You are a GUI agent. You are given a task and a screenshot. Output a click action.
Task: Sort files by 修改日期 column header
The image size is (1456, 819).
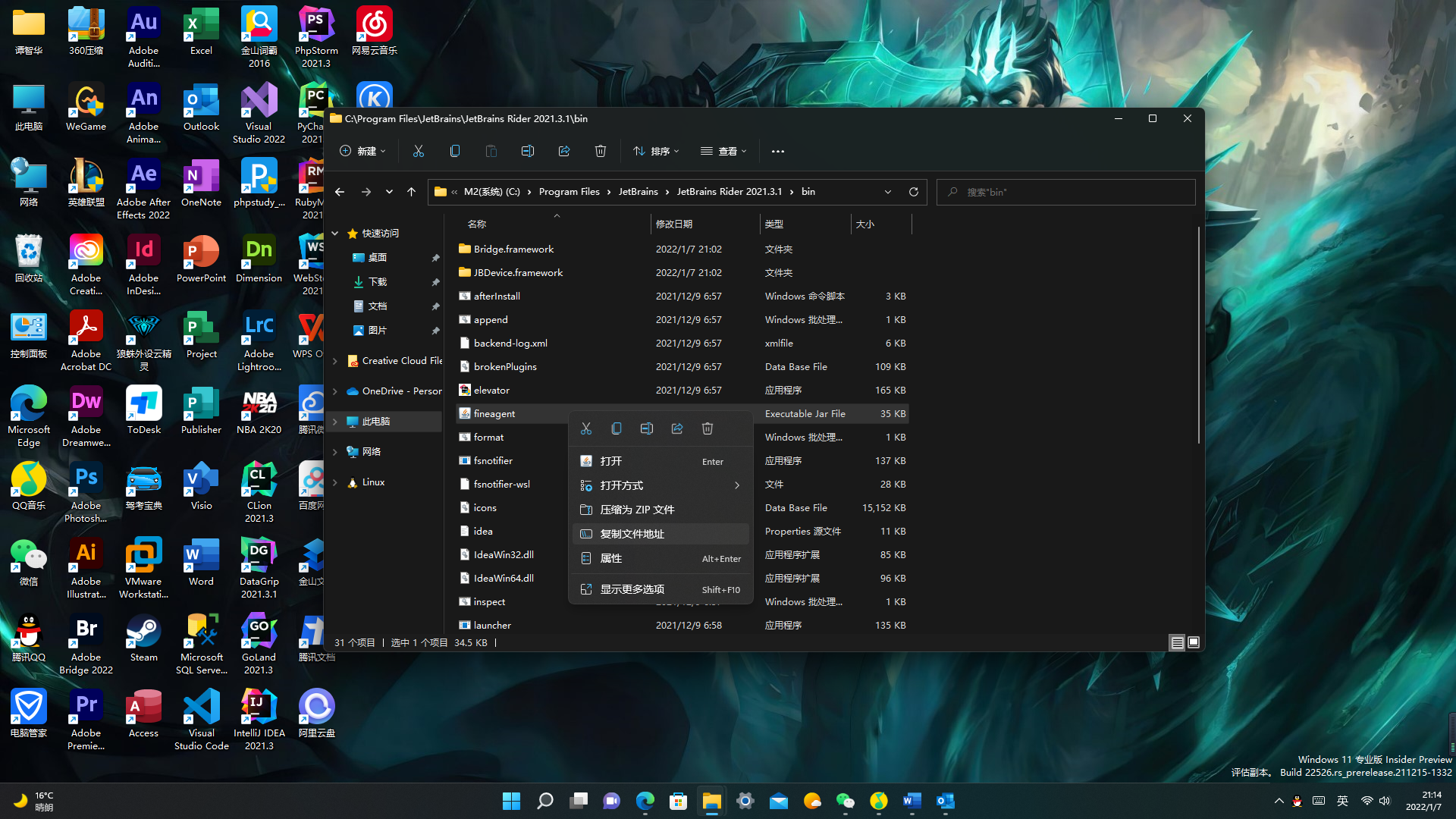click(674, 224)
